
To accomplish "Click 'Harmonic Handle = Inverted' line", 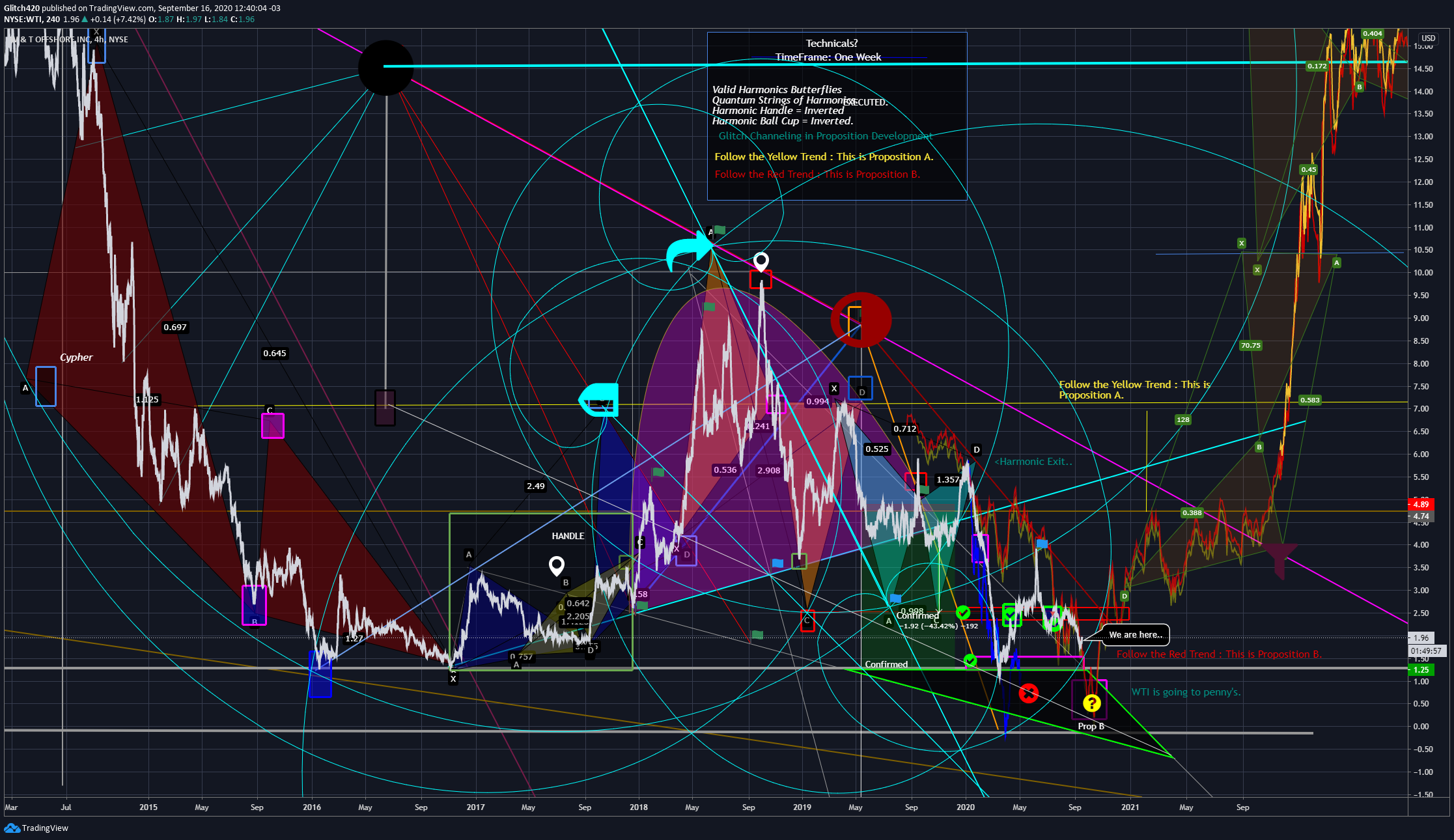I will tap(778, 111).
